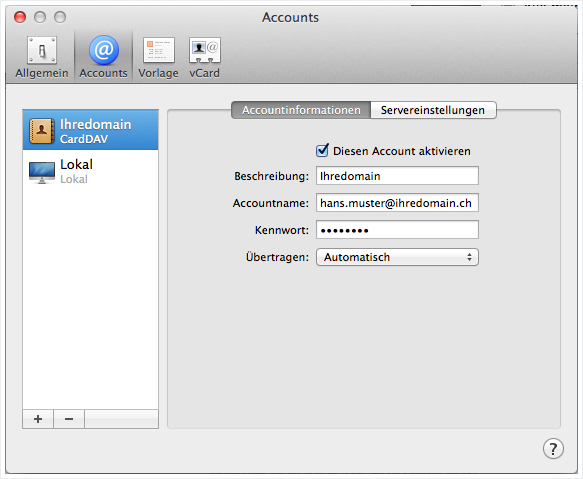583x479 pixels.
Task: Select the Ihredomain CardDAV account
Action: [90, 130]
